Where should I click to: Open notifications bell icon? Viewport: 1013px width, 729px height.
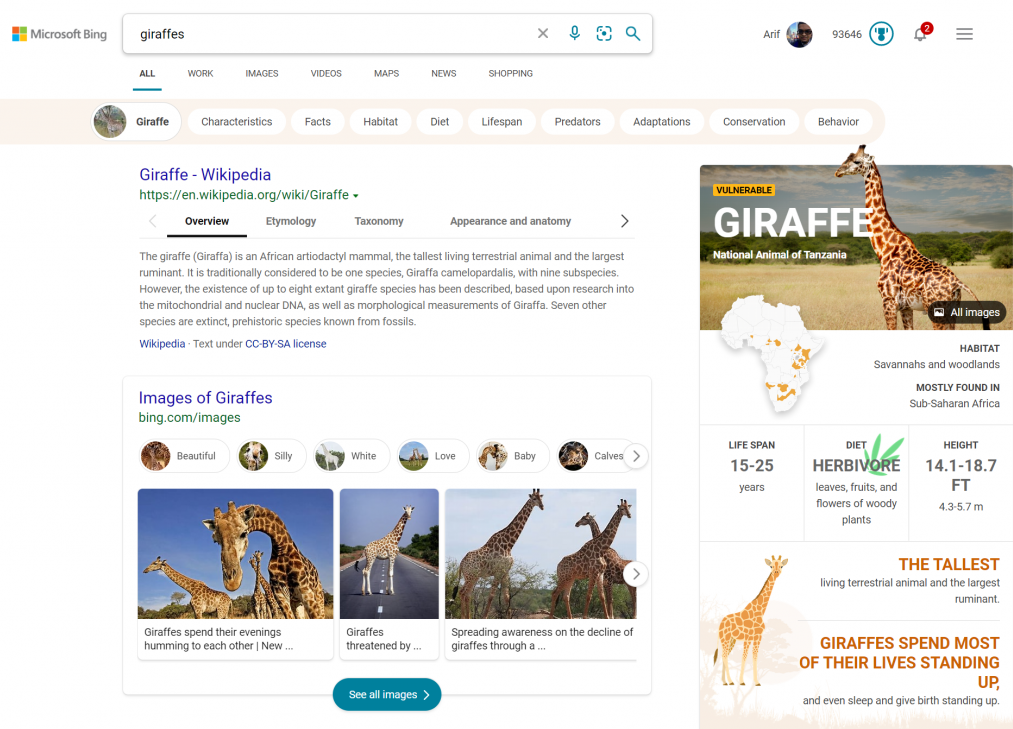(x=921, y=34)
